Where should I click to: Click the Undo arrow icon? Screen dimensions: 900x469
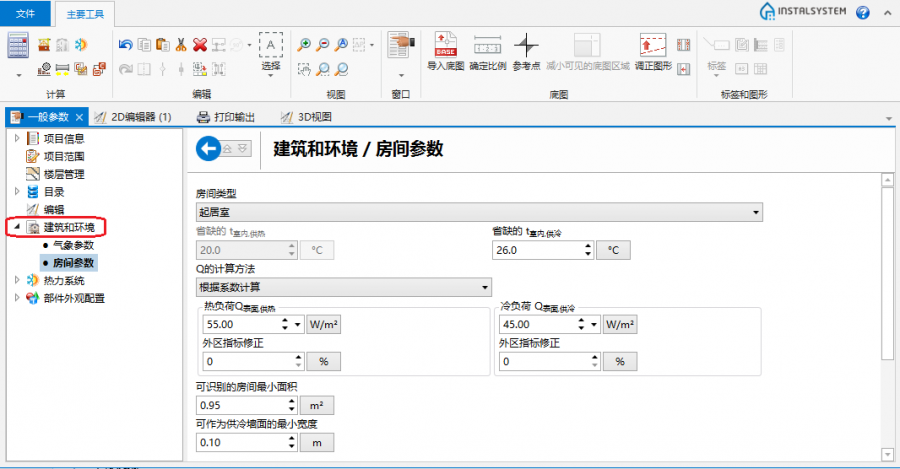pos(125,44)
